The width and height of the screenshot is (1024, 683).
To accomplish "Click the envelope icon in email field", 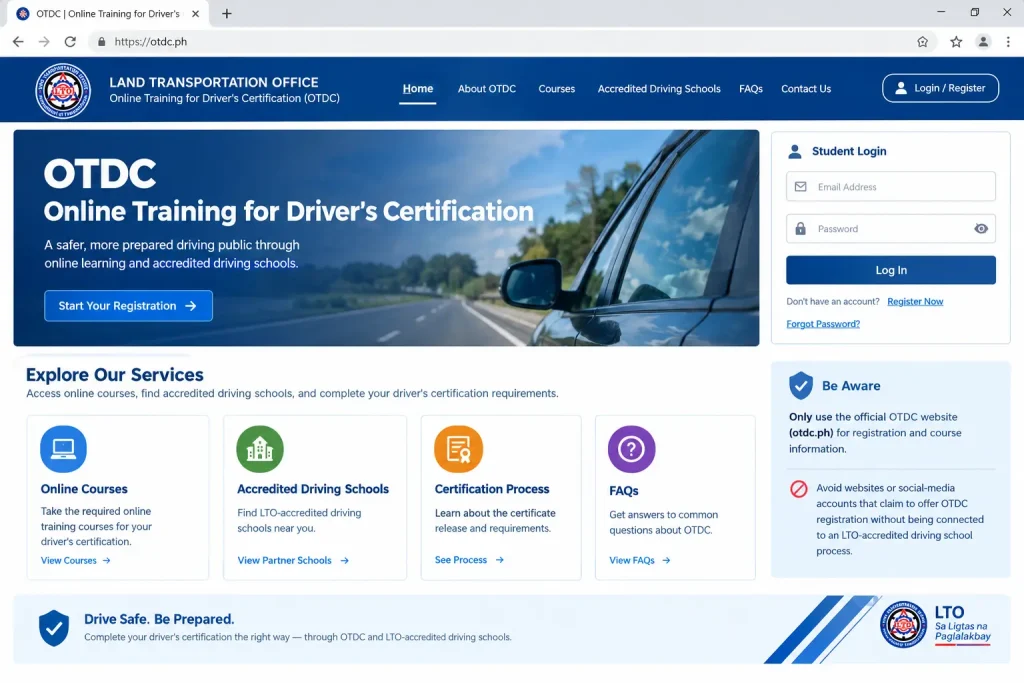I will pyautogui.click(x=801, y=187).
